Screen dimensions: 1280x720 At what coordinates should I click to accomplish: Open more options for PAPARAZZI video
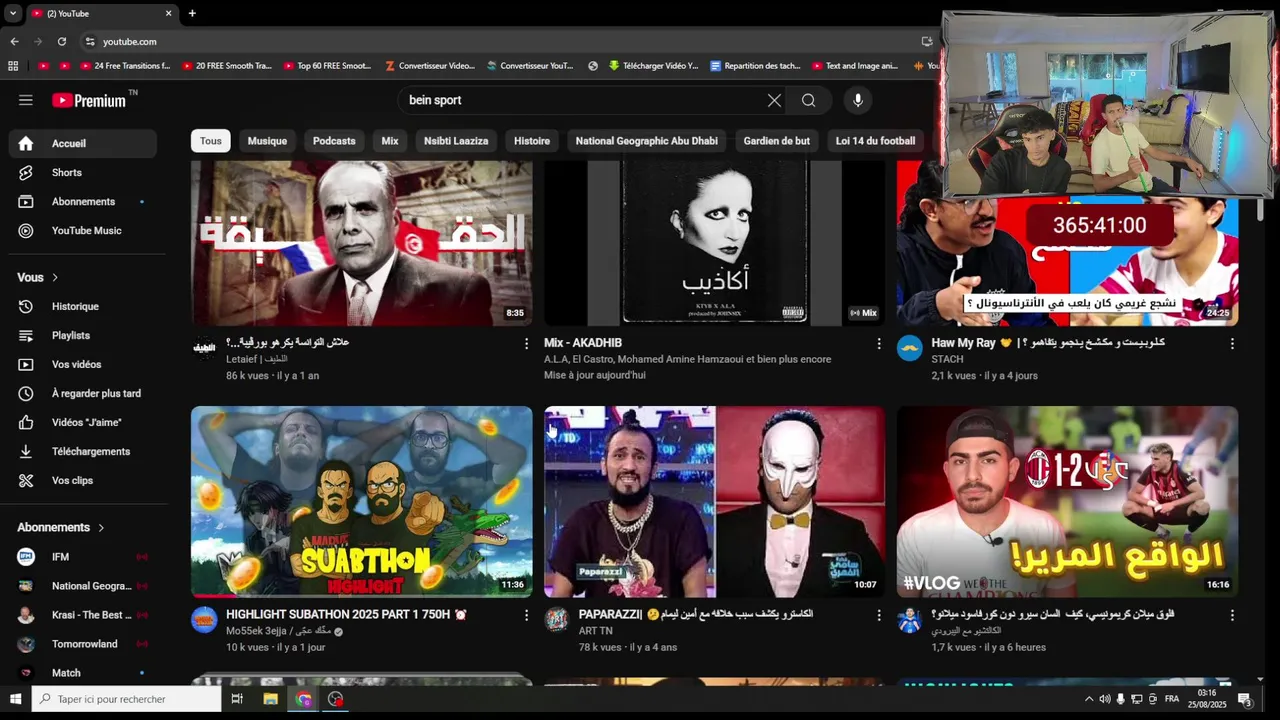click(x=879, y=615)
